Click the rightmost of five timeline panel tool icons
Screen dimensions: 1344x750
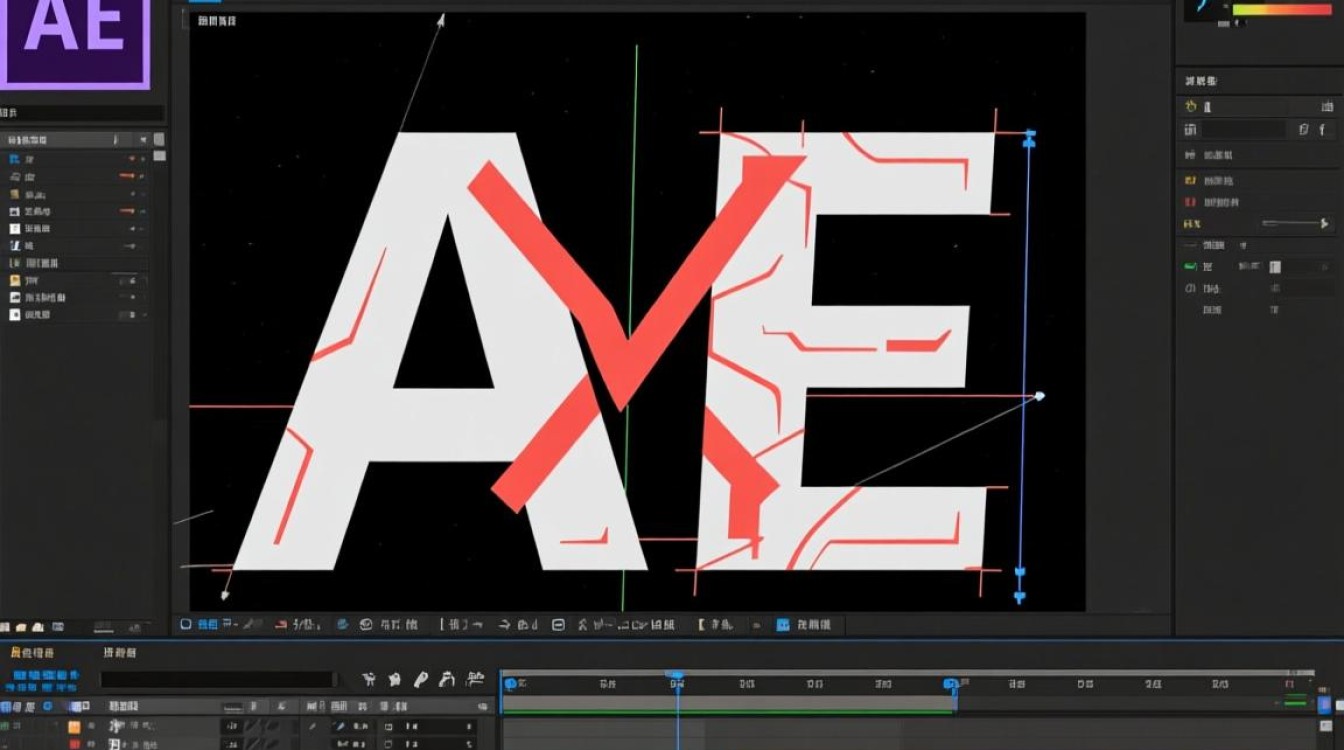tap(477, 679)
